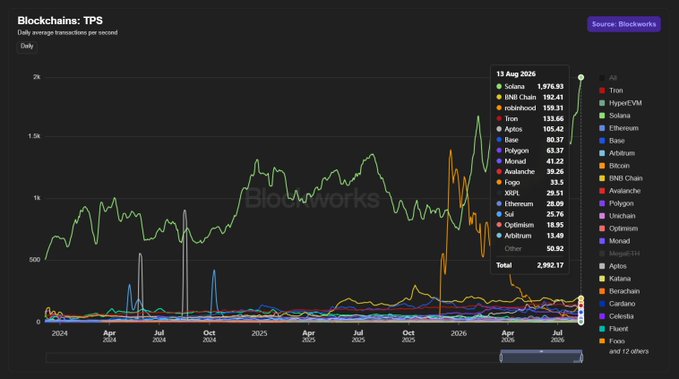Click the Fogo orange legend swatch
The height and width of the screenshot is (379, 679).
[x=602, y=341]
